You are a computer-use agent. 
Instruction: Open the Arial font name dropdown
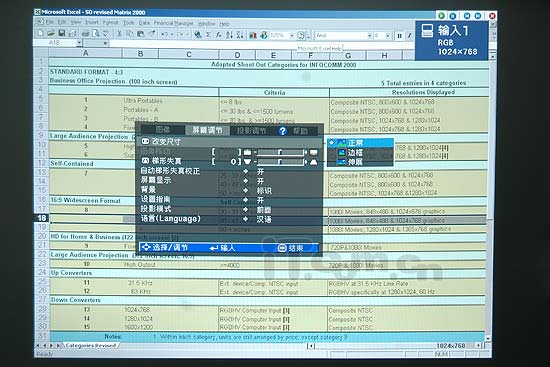[369, 35]
